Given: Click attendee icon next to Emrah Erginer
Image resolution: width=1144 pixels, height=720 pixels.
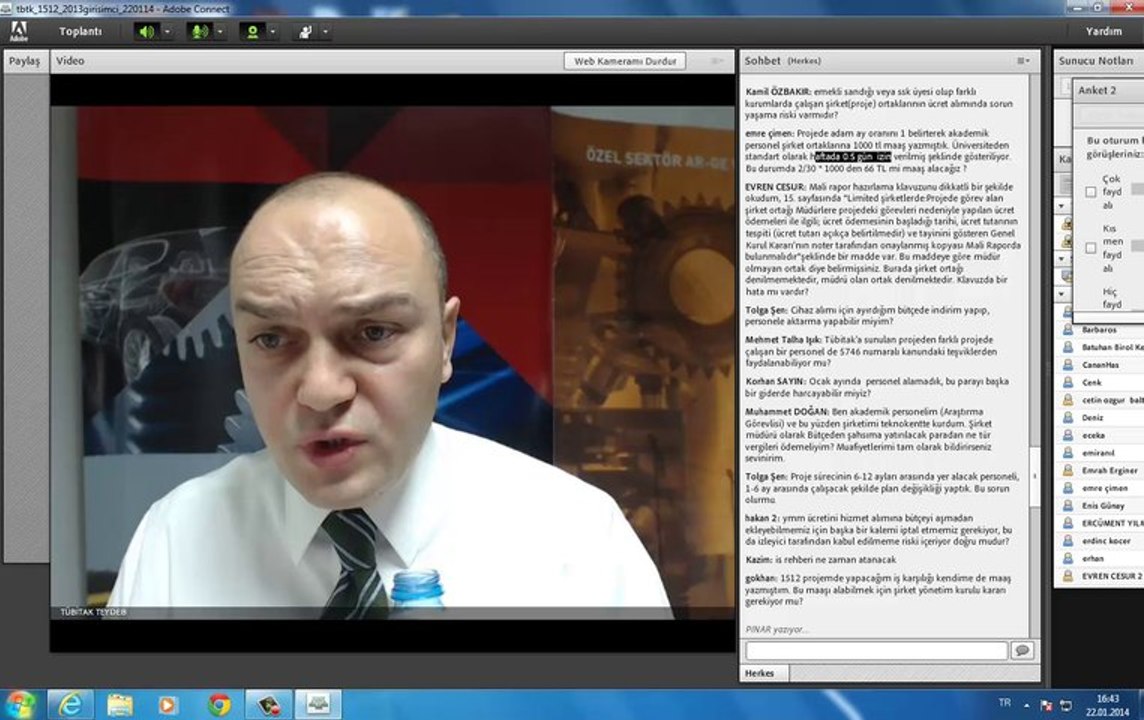Looking at the screenshot, I should [x=1067, y=471].
